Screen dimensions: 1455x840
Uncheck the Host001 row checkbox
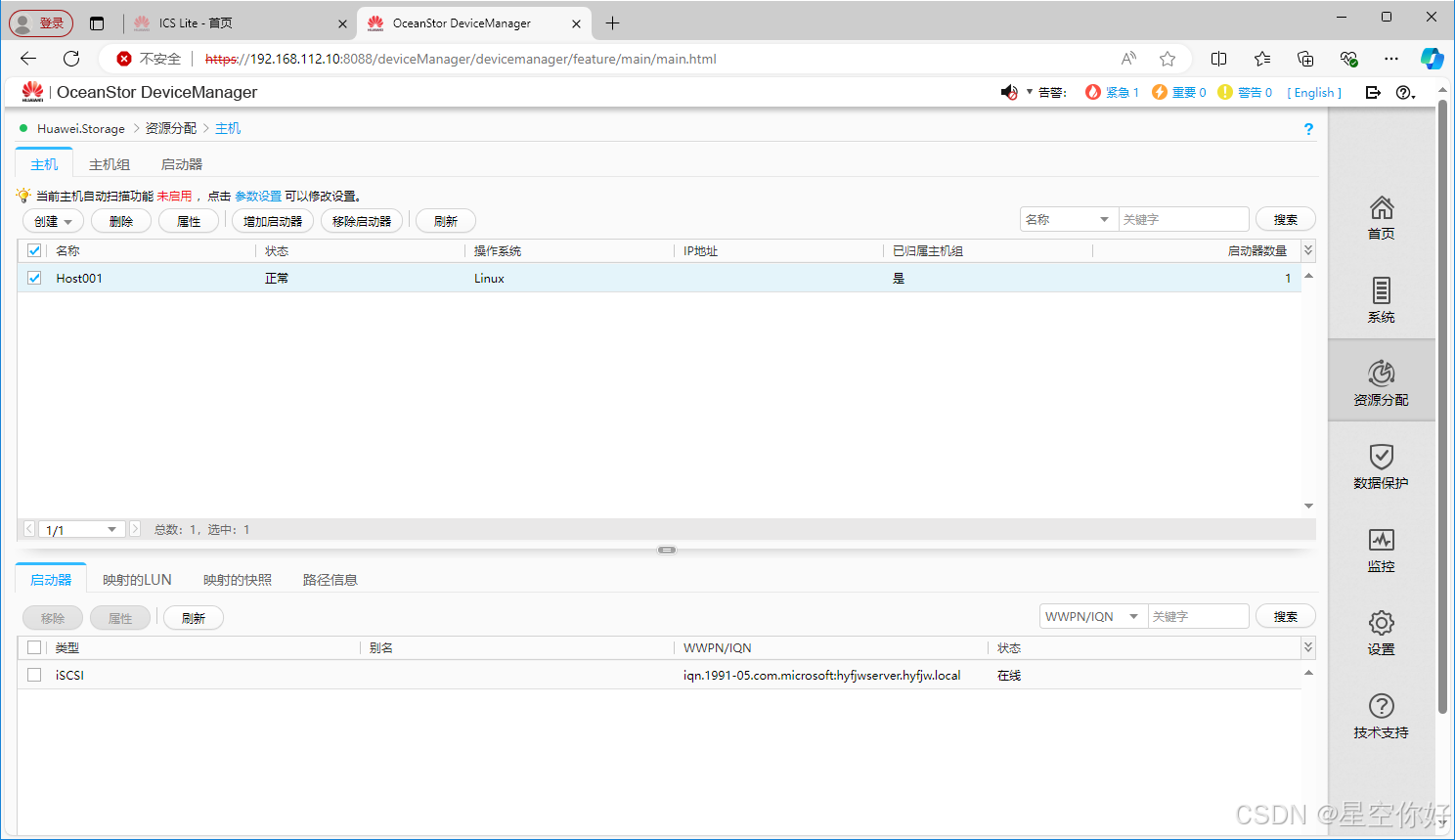click(34, 278)
